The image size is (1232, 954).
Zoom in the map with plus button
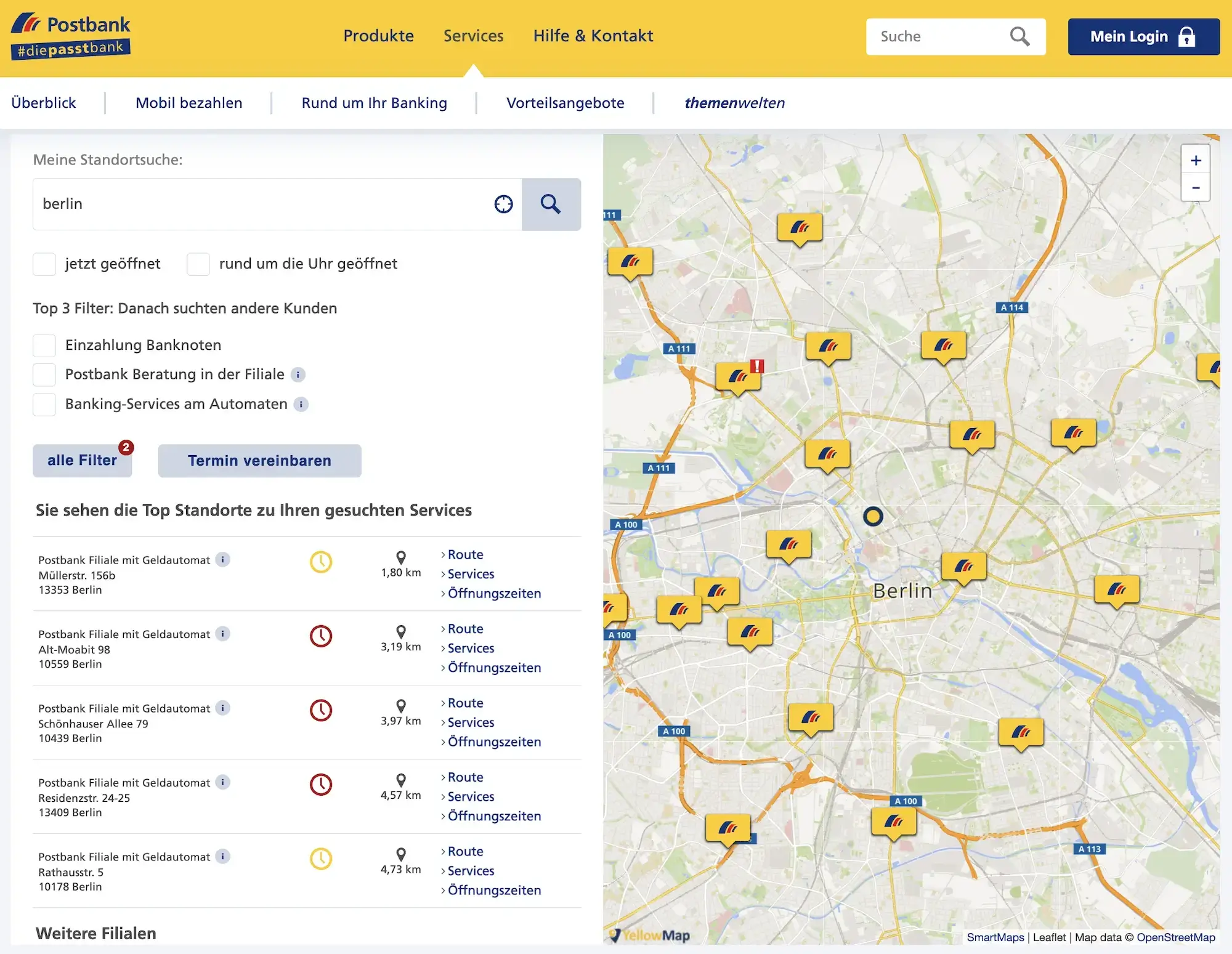[x=1196, y=160]
